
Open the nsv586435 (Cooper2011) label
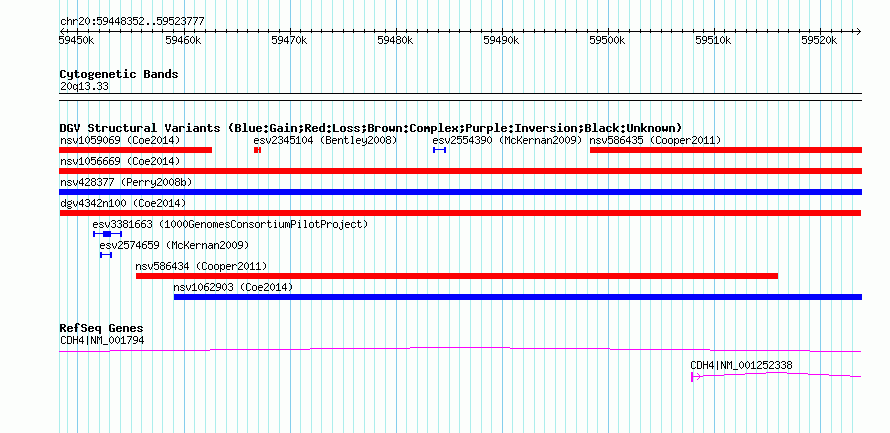pyautogui.click(x=656, y=140)
